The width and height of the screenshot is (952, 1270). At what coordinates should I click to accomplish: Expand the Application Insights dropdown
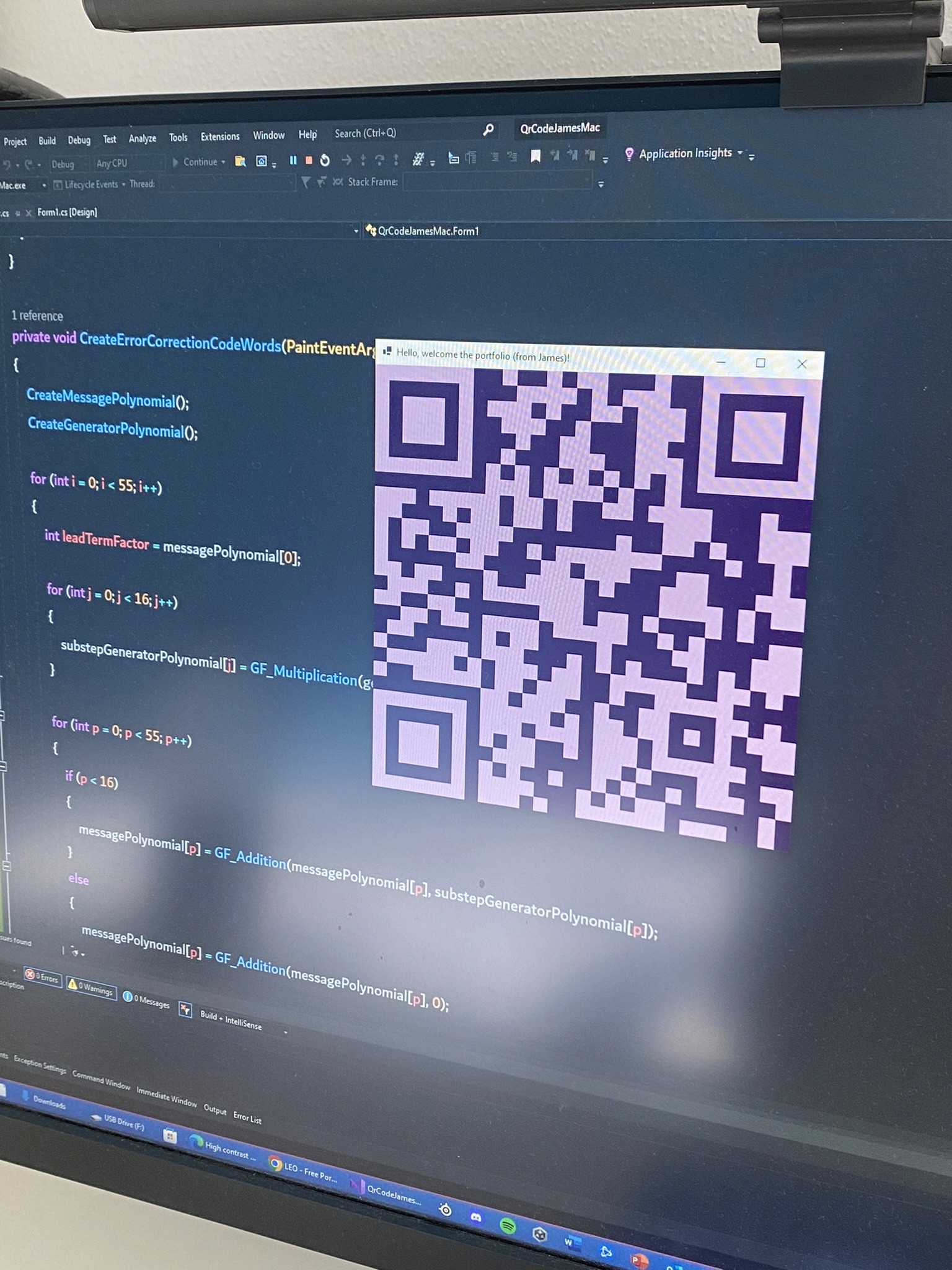coord(740,153)
